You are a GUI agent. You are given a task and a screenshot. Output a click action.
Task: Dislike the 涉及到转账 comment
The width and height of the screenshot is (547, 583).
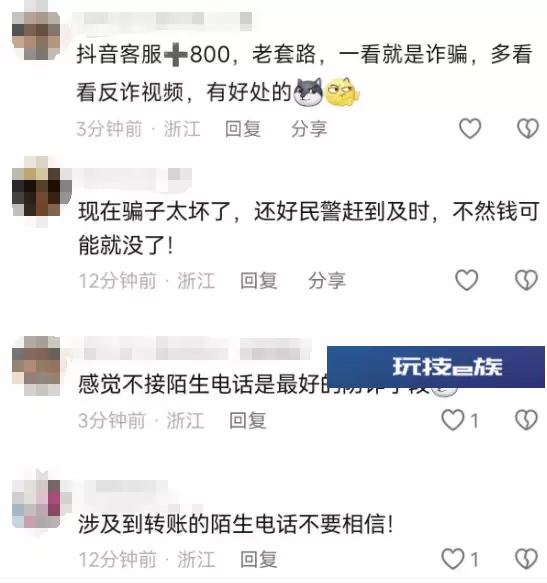tap(526, 559)
